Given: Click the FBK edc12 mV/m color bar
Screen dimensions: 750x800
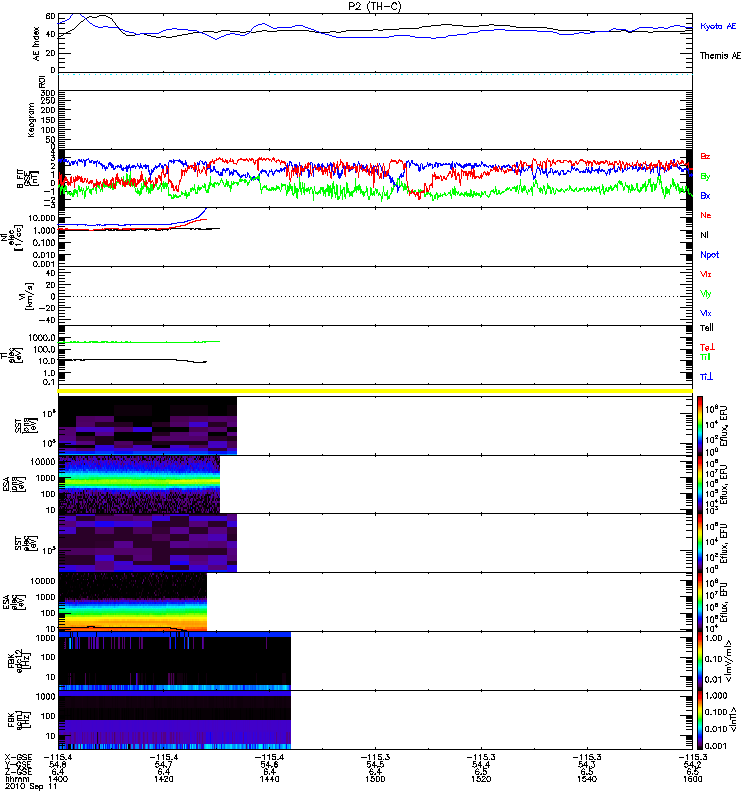Looking at the screenshot, I should coord(700,661).
